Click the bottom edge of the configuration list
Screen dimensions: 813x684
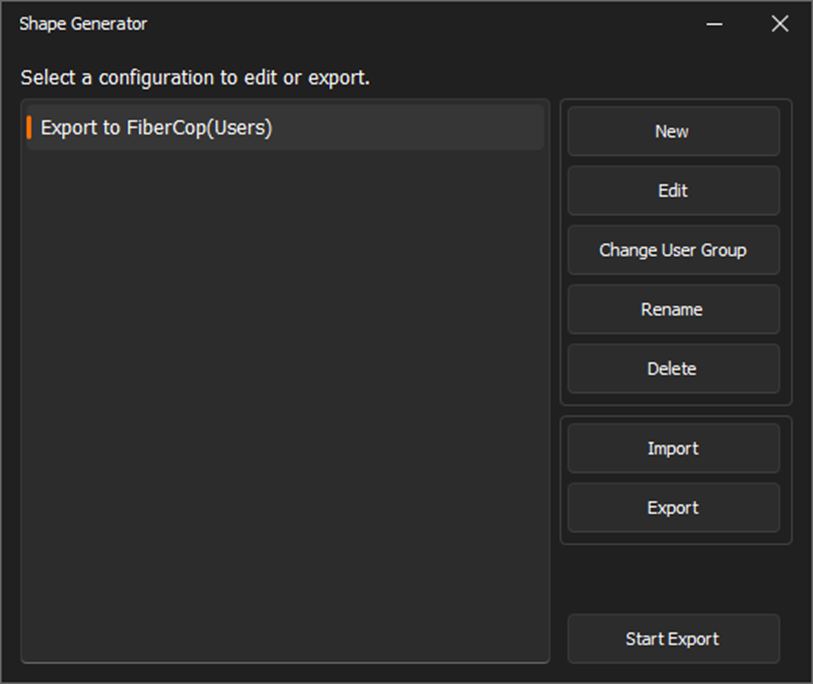[285, 662]
